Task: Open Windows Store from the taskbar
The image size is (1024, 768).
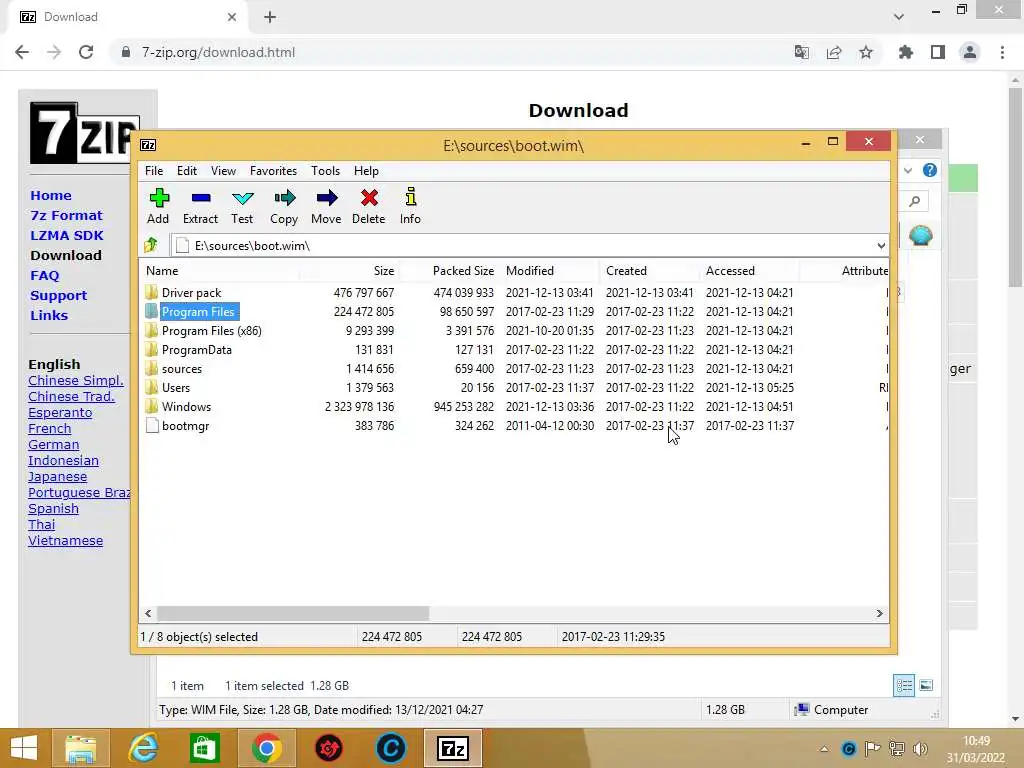Action: tap(204, 748)
